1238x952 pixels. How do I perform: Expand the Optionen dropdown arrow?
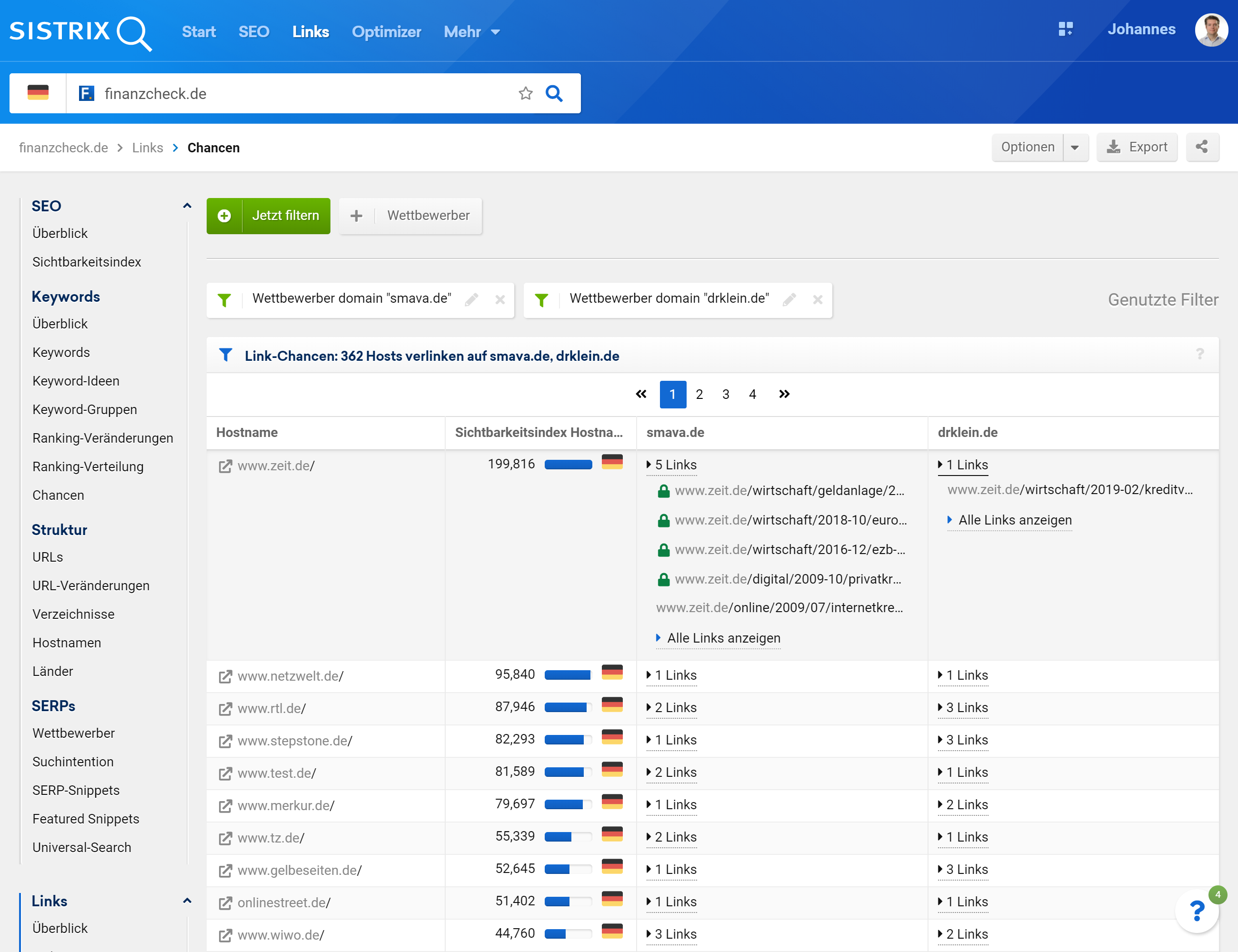tap(1075, 148)
